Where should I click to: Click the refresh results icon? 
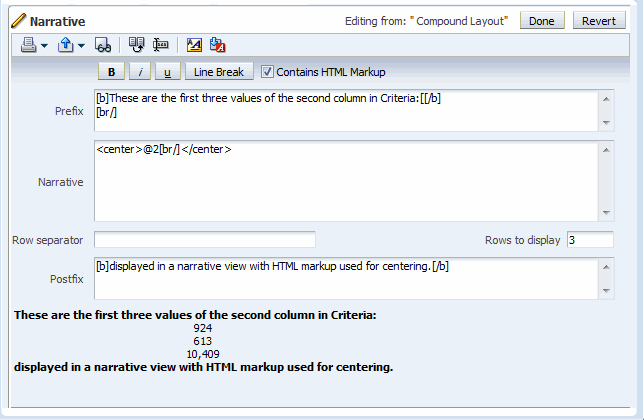(137, 45)
